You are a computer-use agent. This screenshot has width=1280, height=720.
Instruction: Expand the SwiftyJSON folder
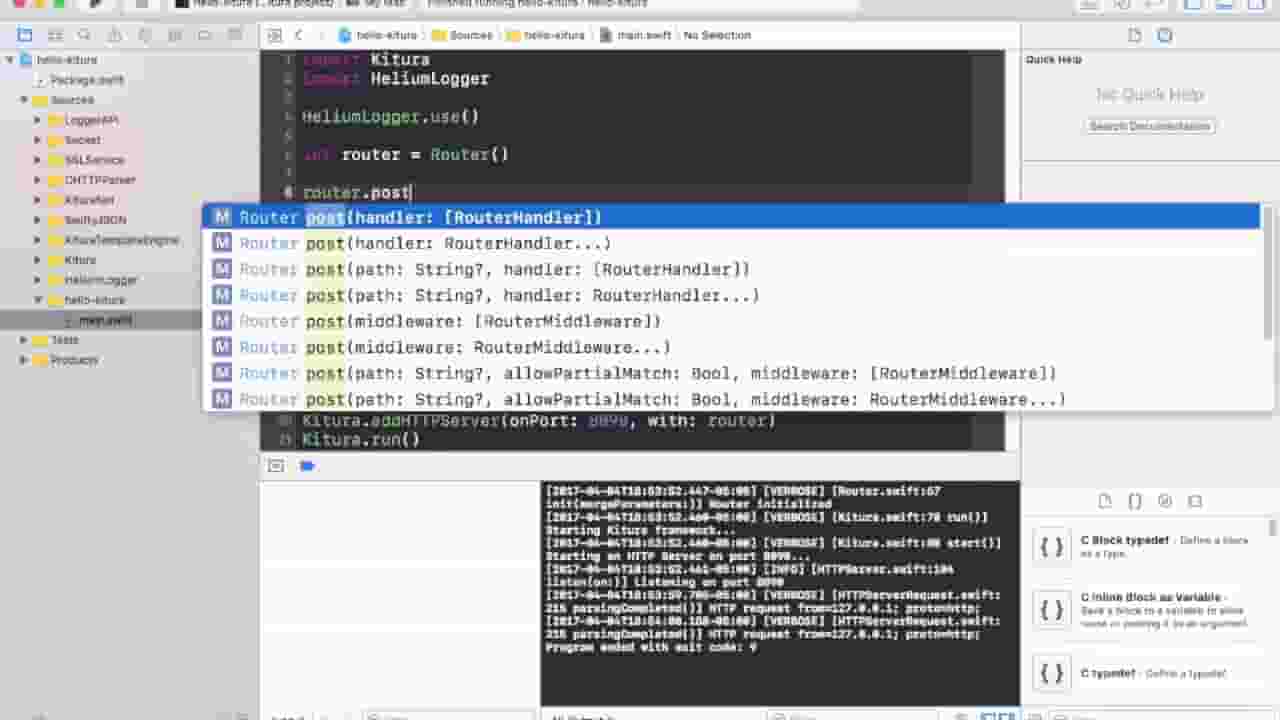pyautogui.click(x=38, y=220)
